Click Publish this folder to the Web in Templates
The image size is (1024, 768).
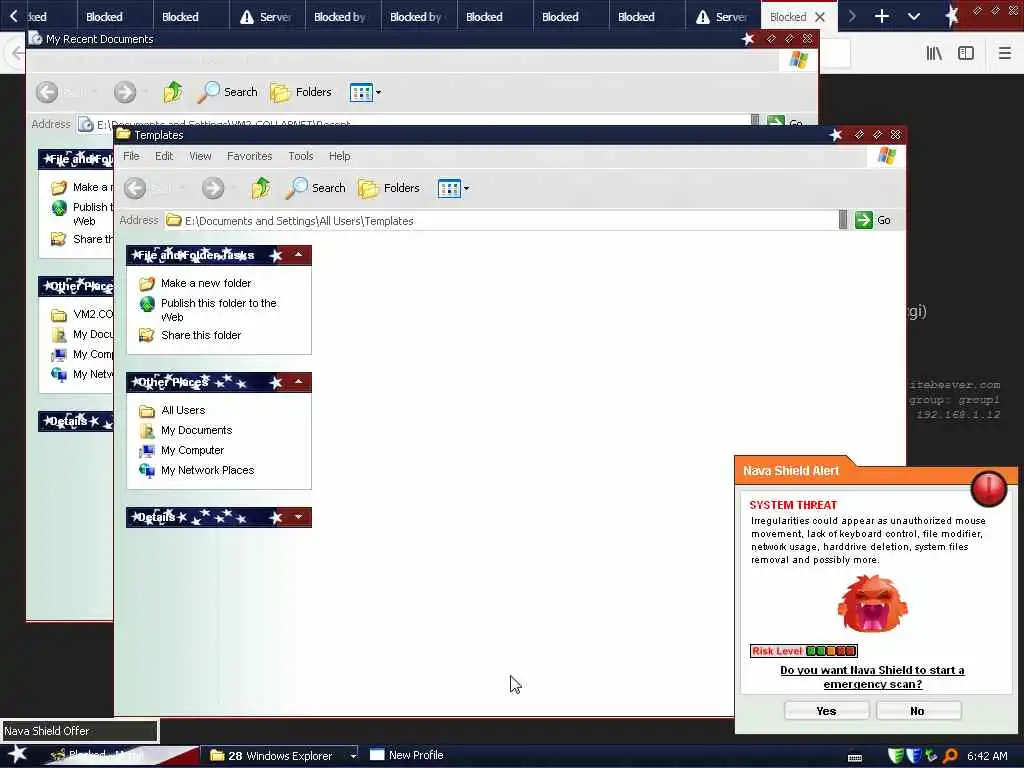point(219,310)
